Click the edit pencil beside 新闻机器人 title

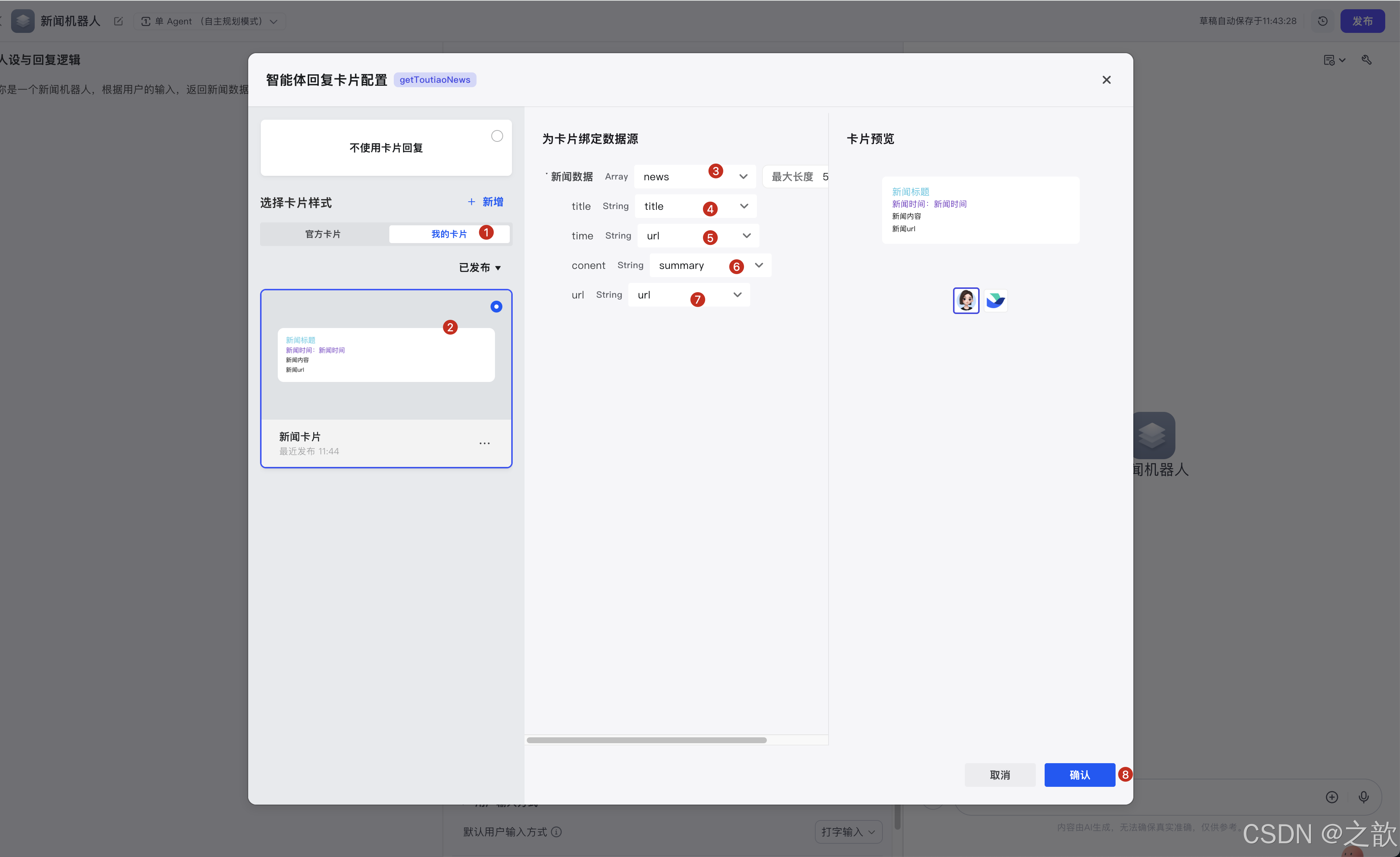click(x=118, y=21)
